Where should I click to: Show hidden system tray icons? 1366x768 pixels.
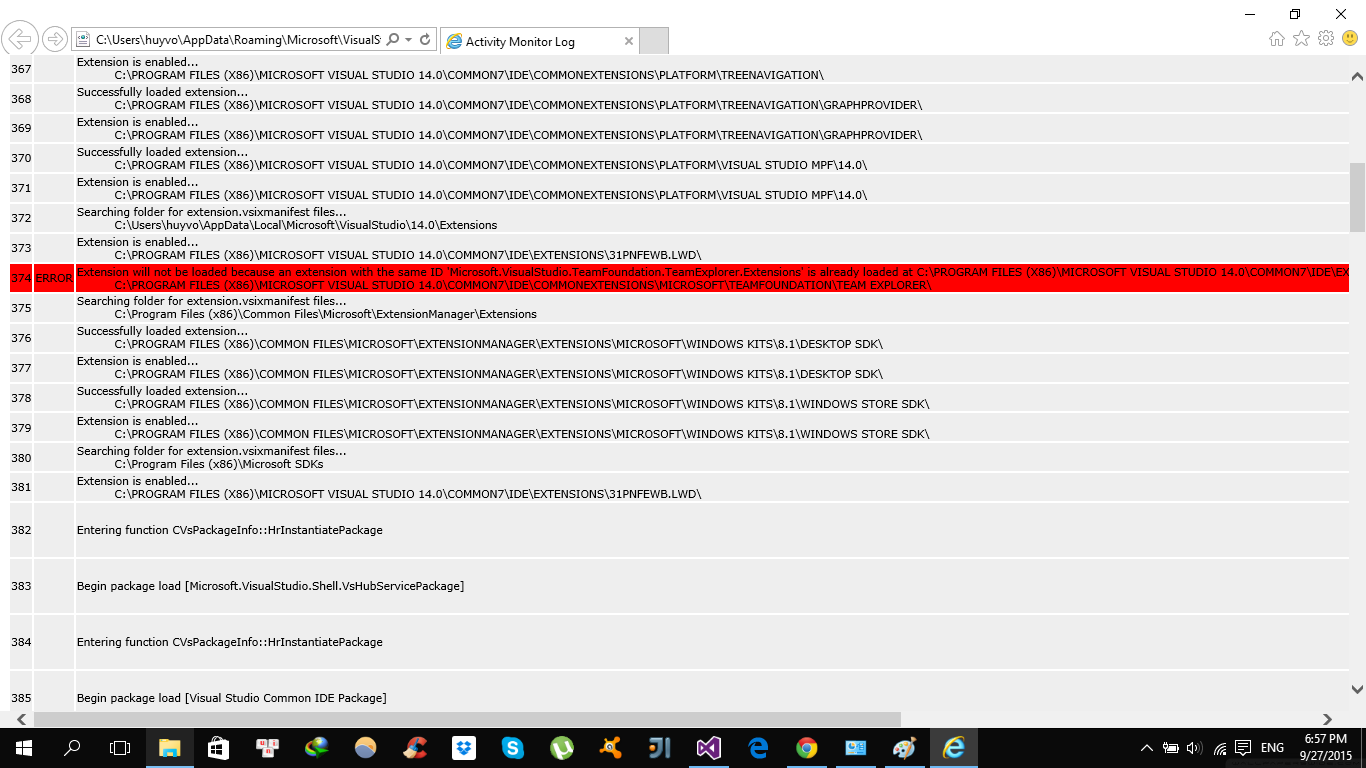click(x=1147, y=748)
